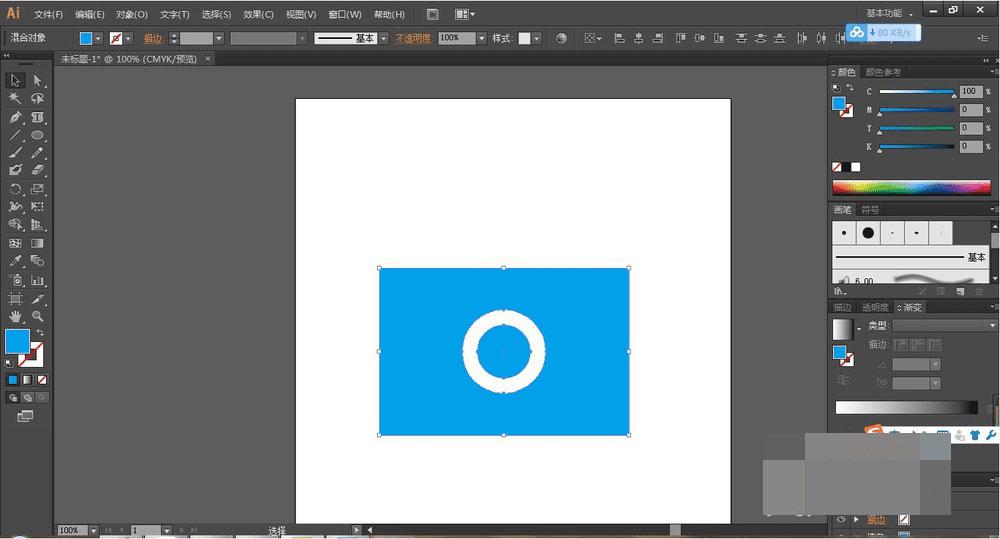Open the Bridge (Br) icon in menu bar
The width and height of the screenshot is (1000, 539).
(432, 14)
